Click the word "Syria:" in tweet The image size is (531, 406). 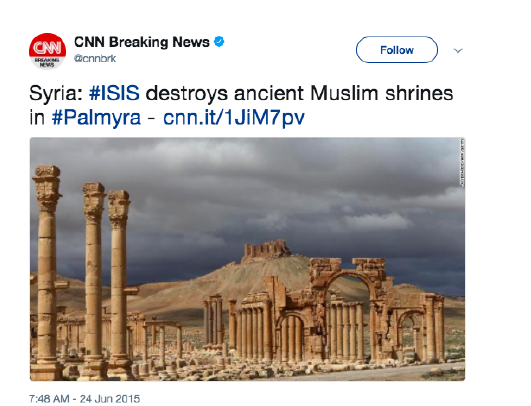point(56,93)
